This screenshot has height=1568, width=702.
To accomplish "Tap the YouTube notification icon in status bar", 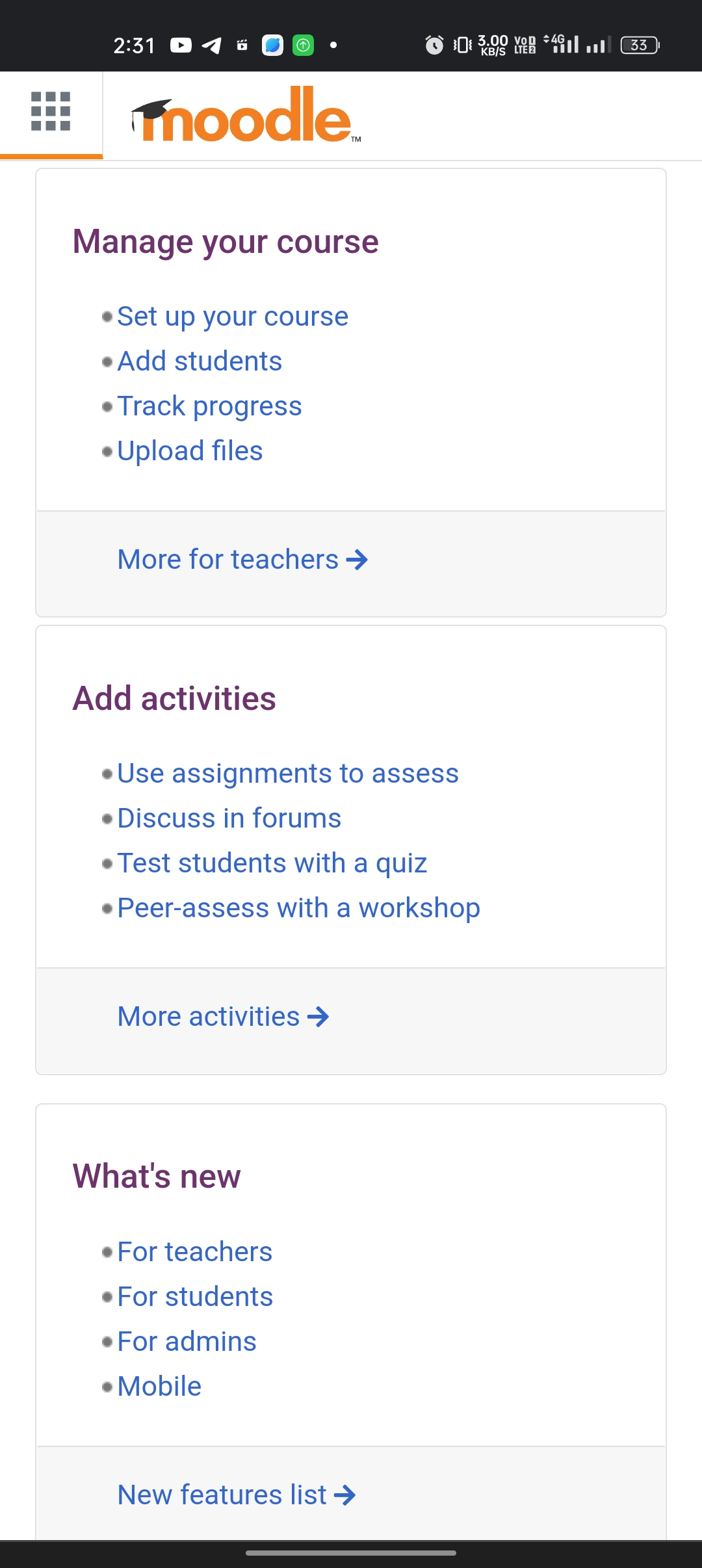I will point(181,45).
